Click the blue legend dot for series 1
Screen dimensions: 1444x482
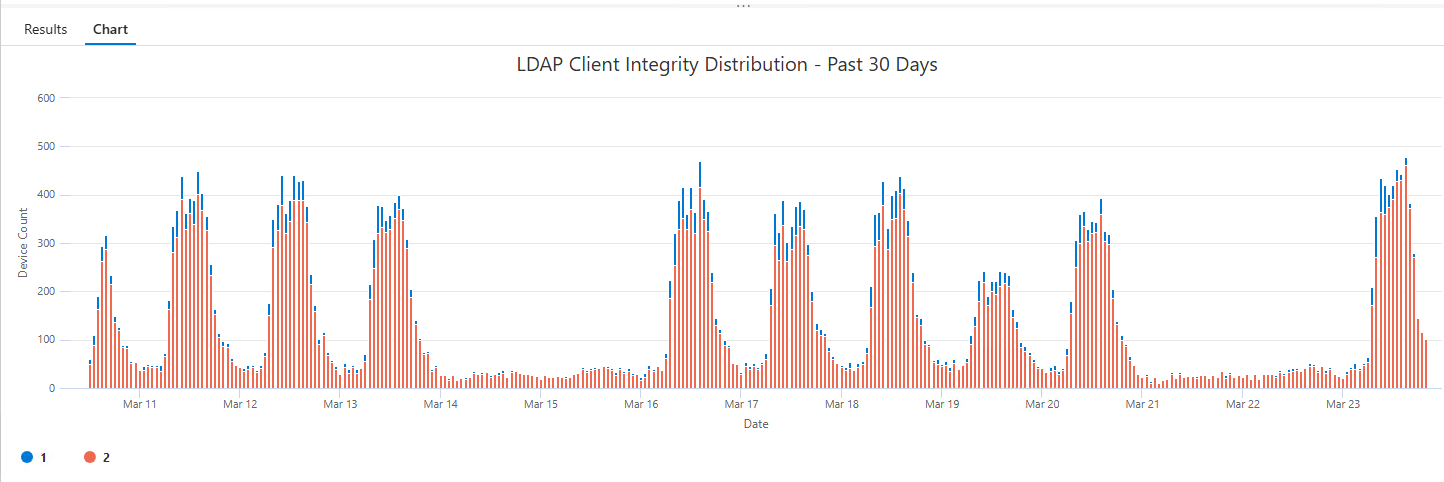26,457
